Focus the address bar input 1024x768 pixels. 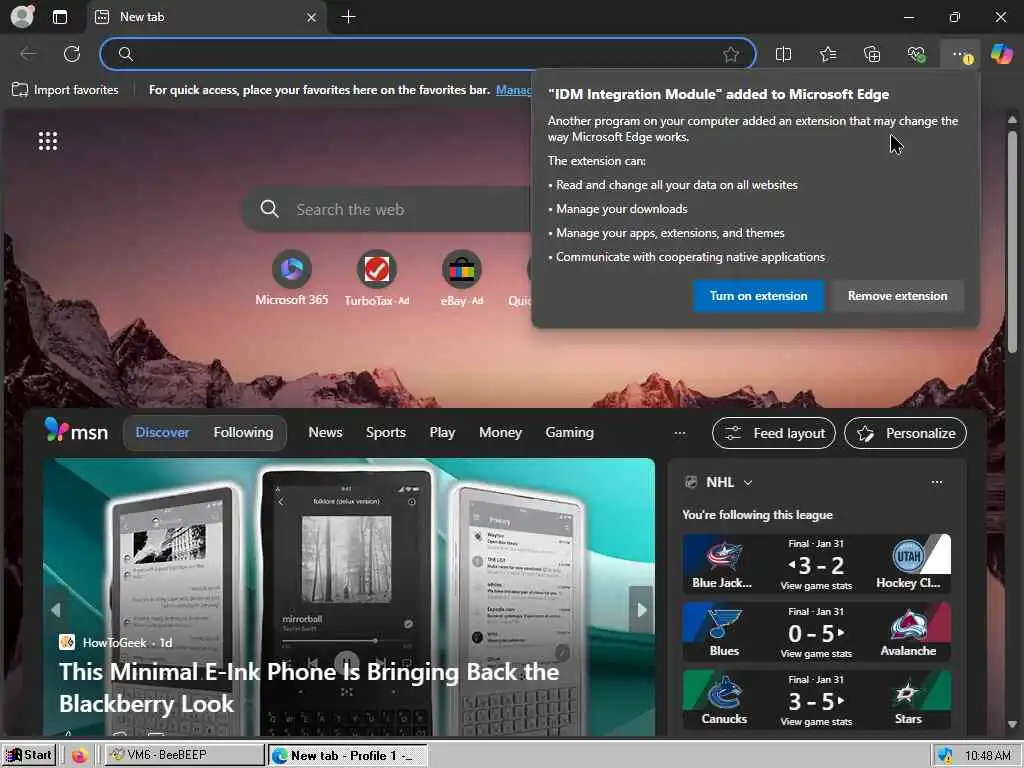[x=428, y=54]
